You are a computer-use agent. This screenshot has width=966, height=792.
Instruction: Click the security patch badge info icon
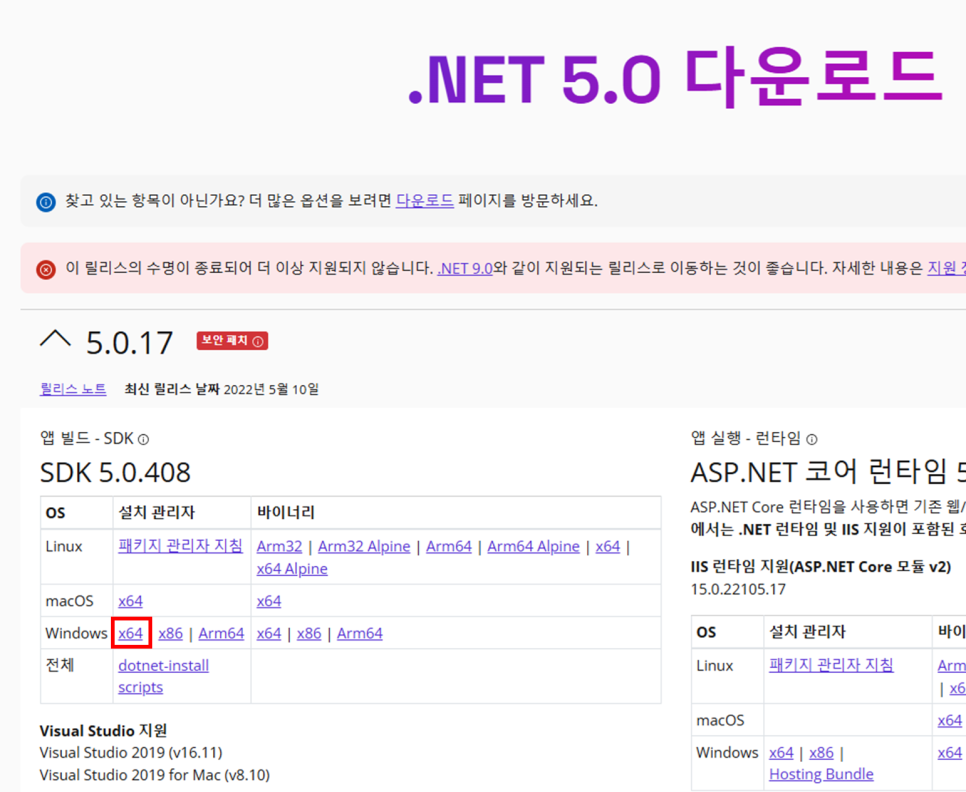coord(258,341)
